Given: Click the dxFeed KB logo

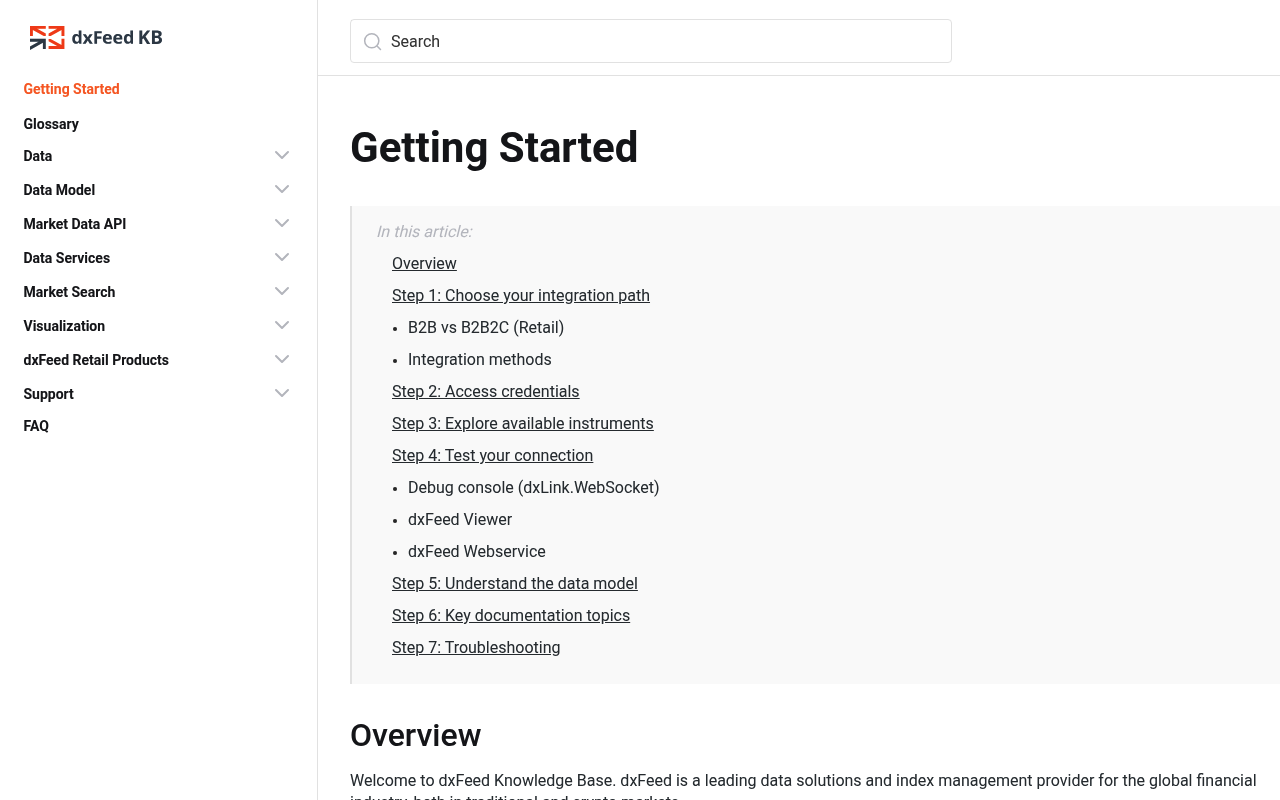Looking at the screenshot, I should 96,38.
